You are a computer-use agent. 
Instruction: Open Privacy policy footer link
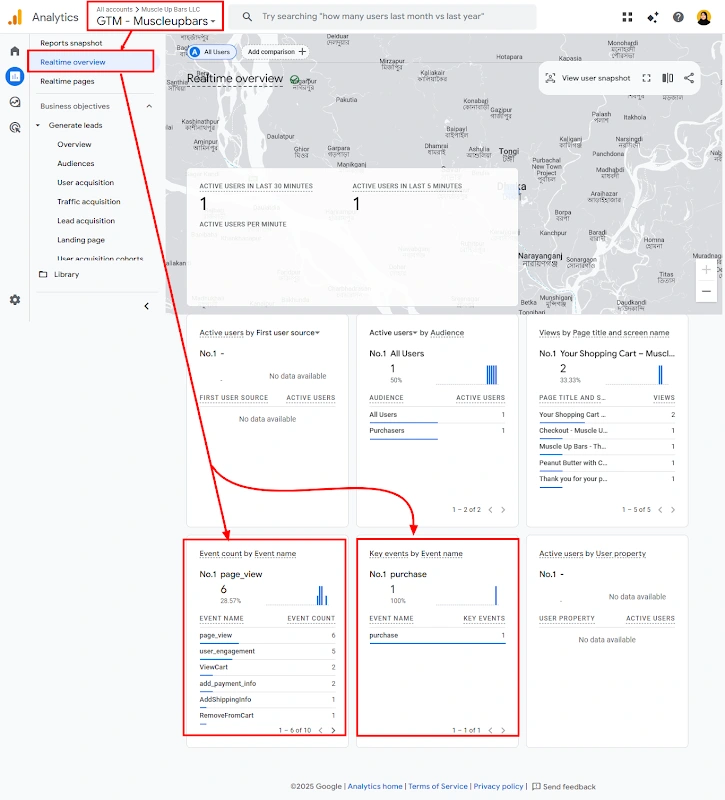[498, 786]
